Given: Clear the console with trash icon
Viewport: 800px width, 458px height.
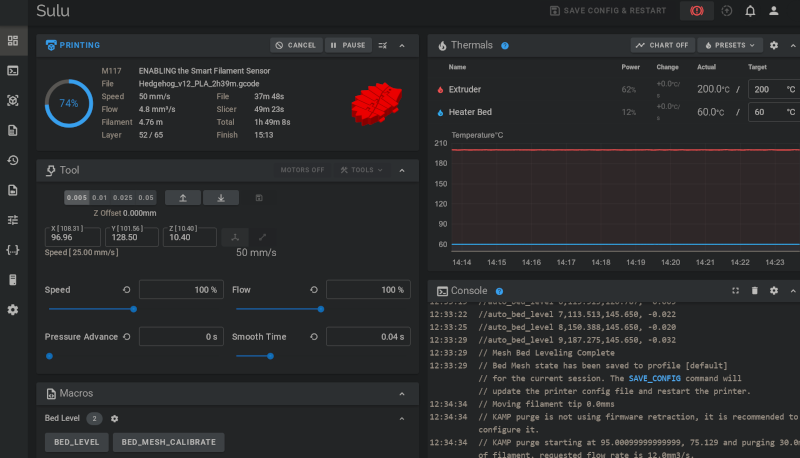Looking at the screenshot, I should 754,290.
